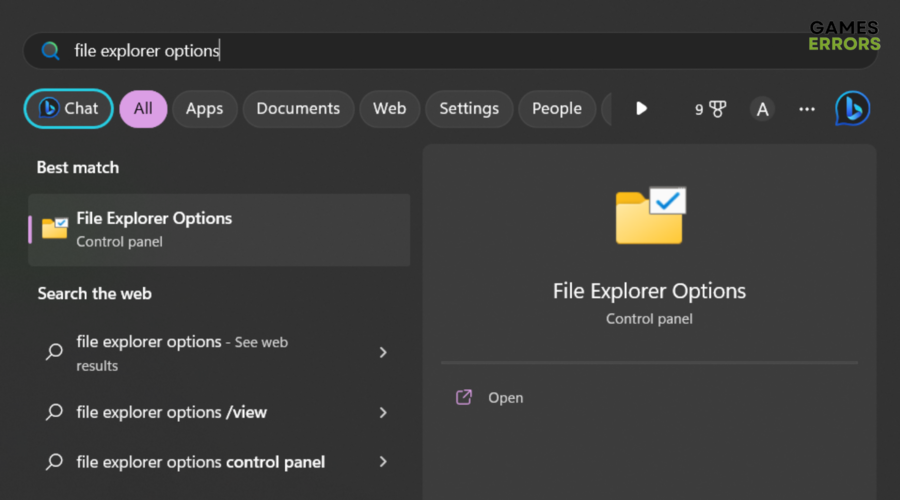Select the File Explorer Options best match result

[x=218, y=229]
